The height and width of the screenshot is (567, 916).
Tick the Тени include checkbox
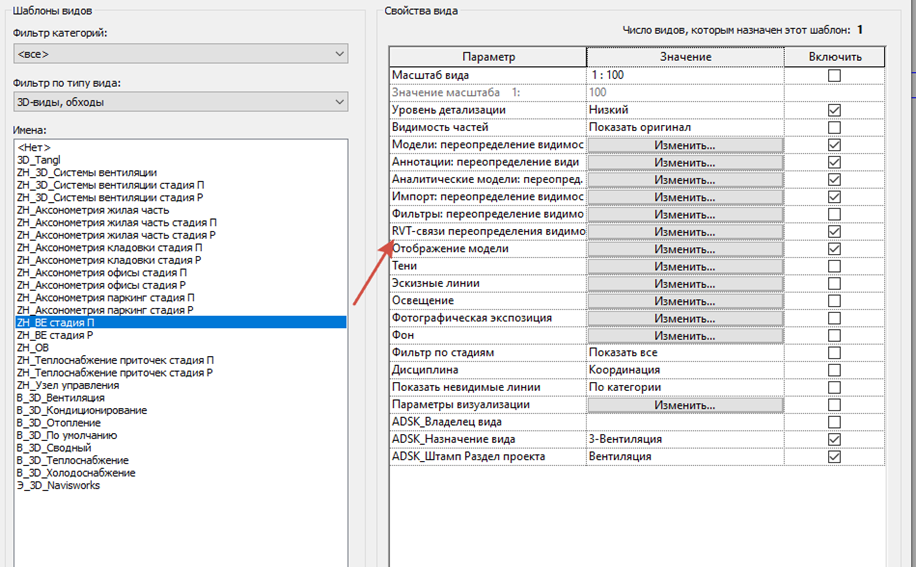tap(834, 266)
